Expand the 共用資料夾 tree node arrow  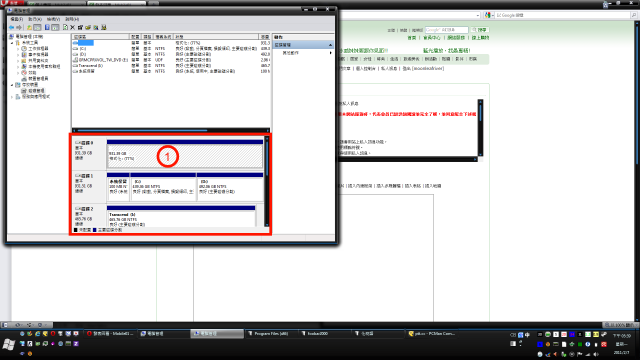tap(18, 60)
